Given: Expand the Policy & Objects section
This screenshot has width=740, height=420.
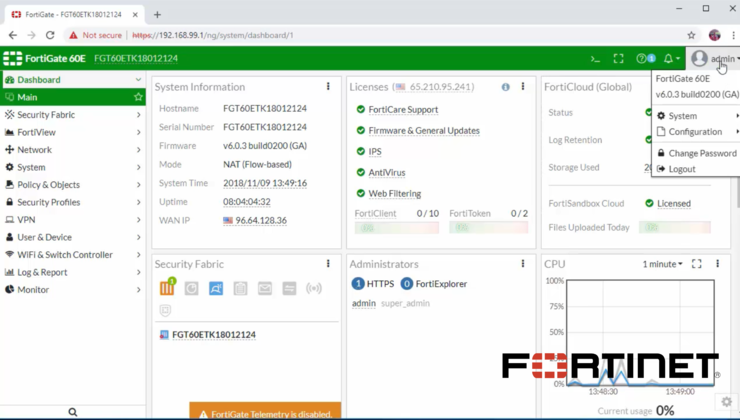Looking at the screenshot, I should (x=72, y=185).
